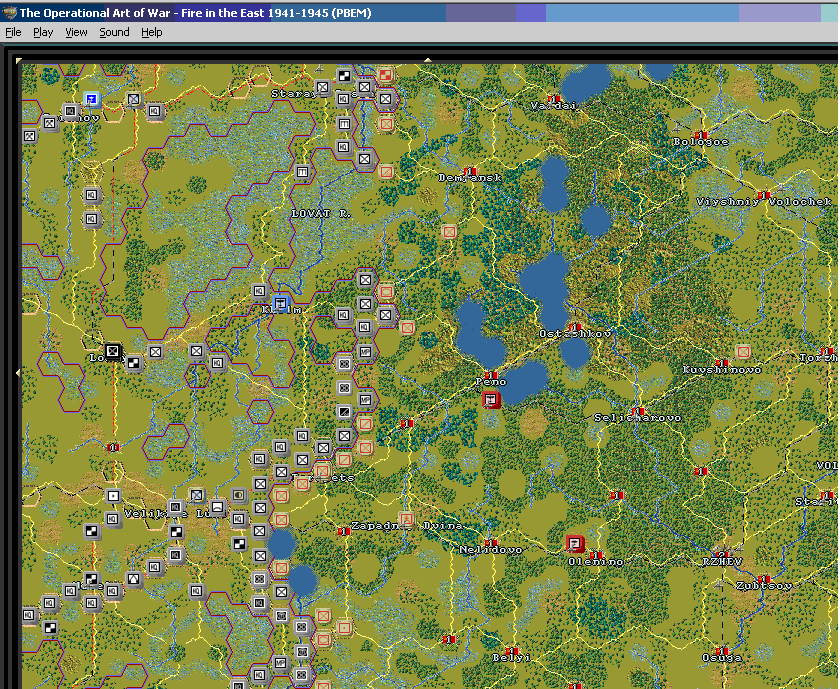Screen dimensions: 840x689
Task: Select the blue-tinted infantry unit above Velikie Luki
Action: [x=197, y=495]
